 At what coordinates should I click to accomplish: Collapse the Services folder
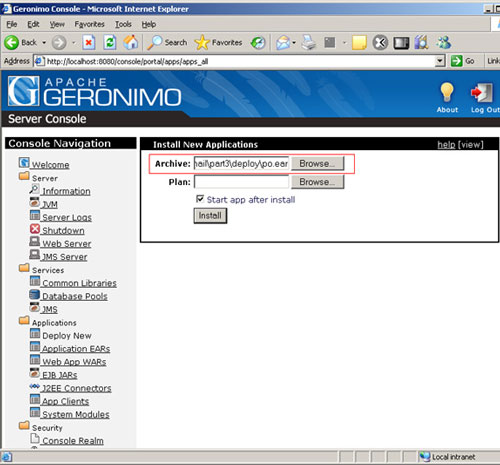tap(24, 268)
